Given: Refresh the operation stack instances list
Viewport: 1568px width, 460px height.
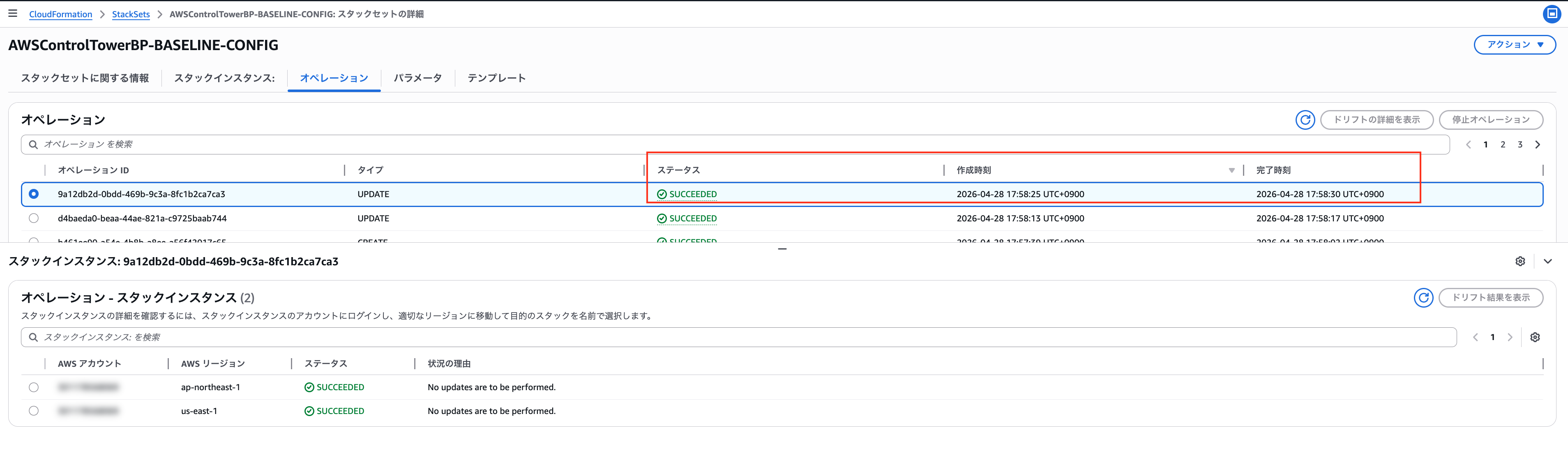Looking at the screenshot, I should (x=1423, y=297).
